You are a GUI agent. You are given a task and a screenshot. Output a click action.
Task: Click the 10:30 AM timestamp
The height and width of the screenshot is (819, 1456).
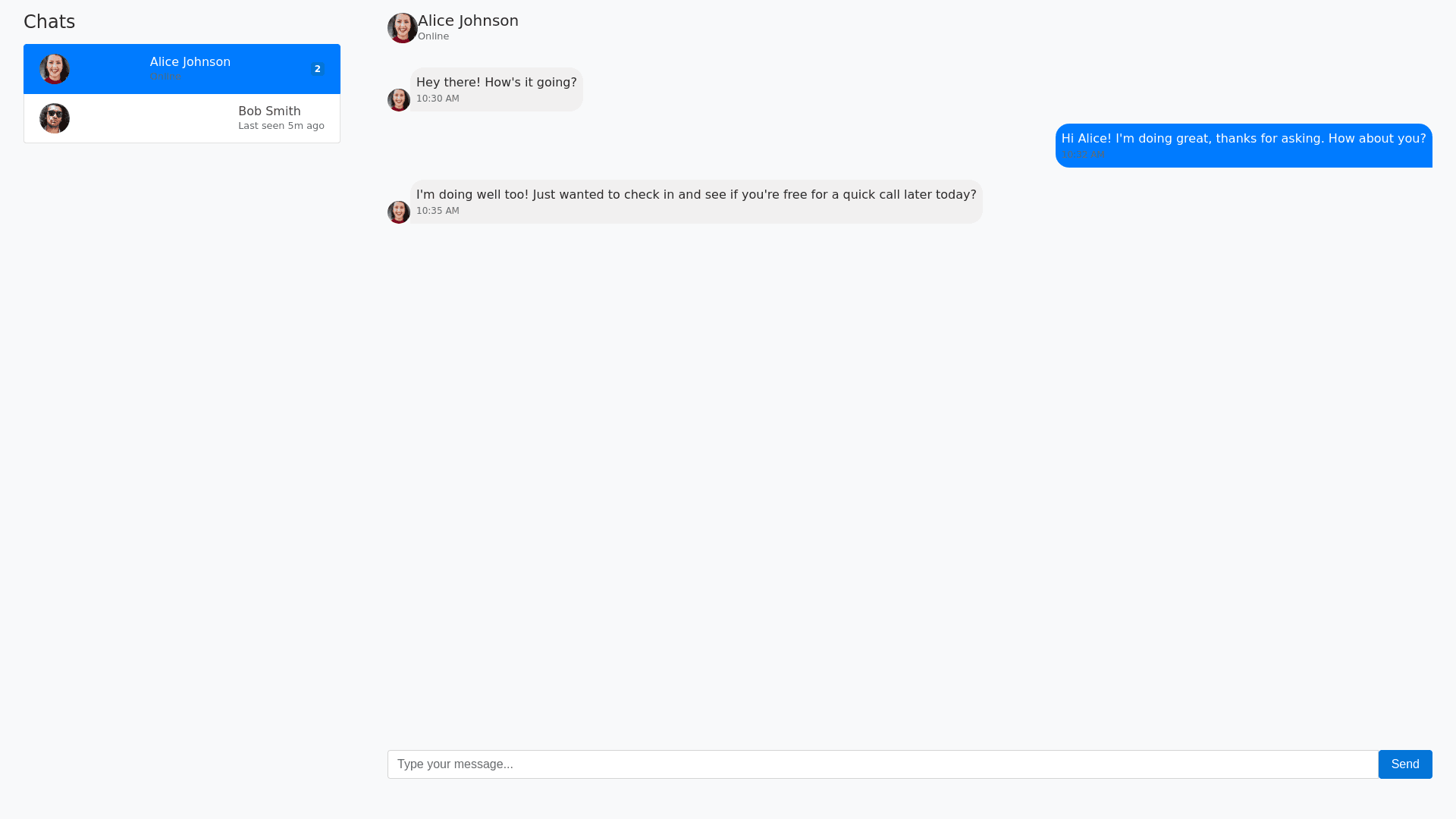pyautogui.click(x=438, y=99)
